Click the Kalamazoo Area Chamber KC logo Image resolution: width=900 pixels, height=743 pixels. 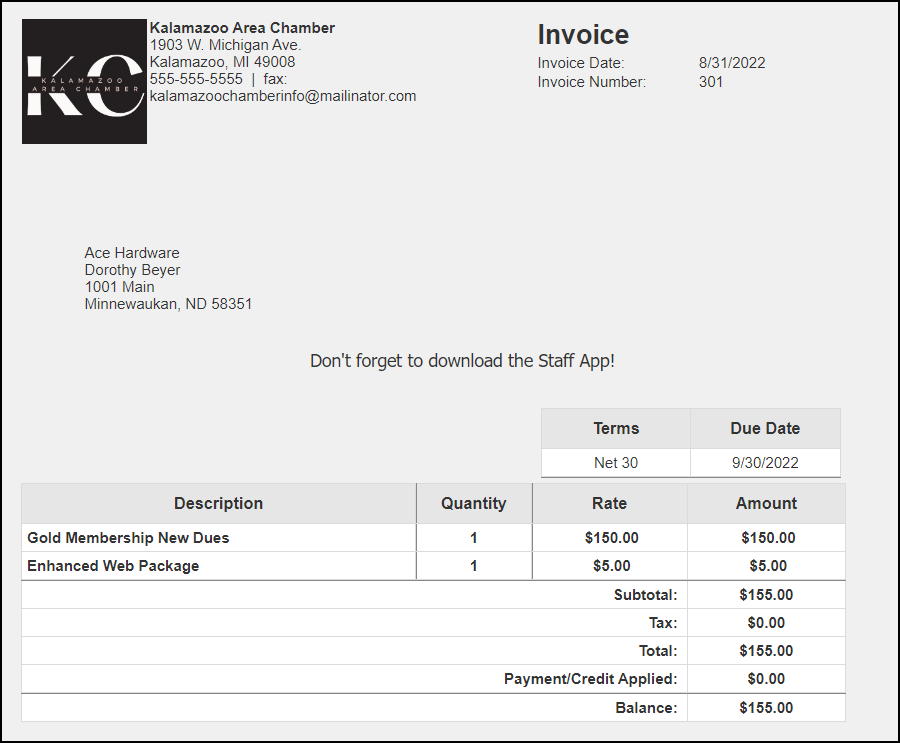(x=84, y=81)
